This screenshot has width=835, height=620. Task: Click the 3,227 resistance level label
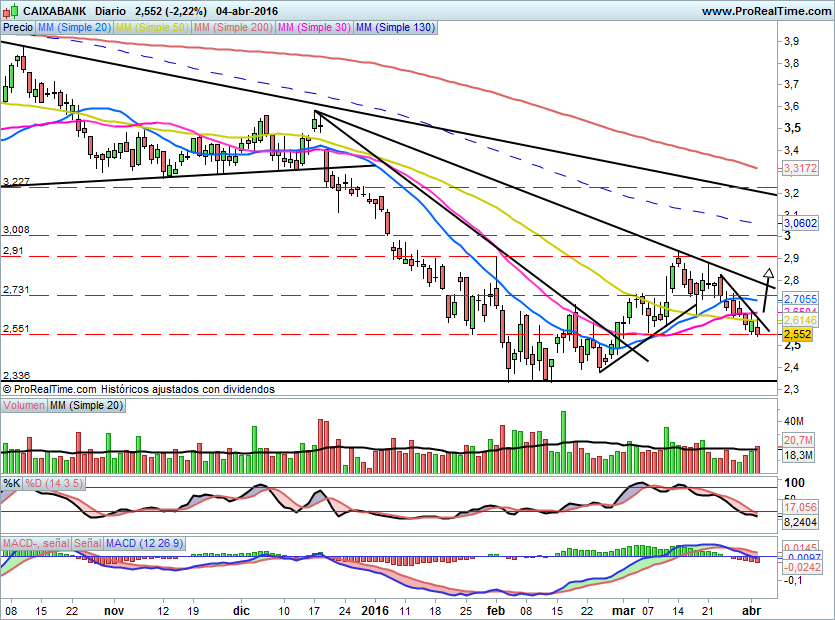point(16,182)
